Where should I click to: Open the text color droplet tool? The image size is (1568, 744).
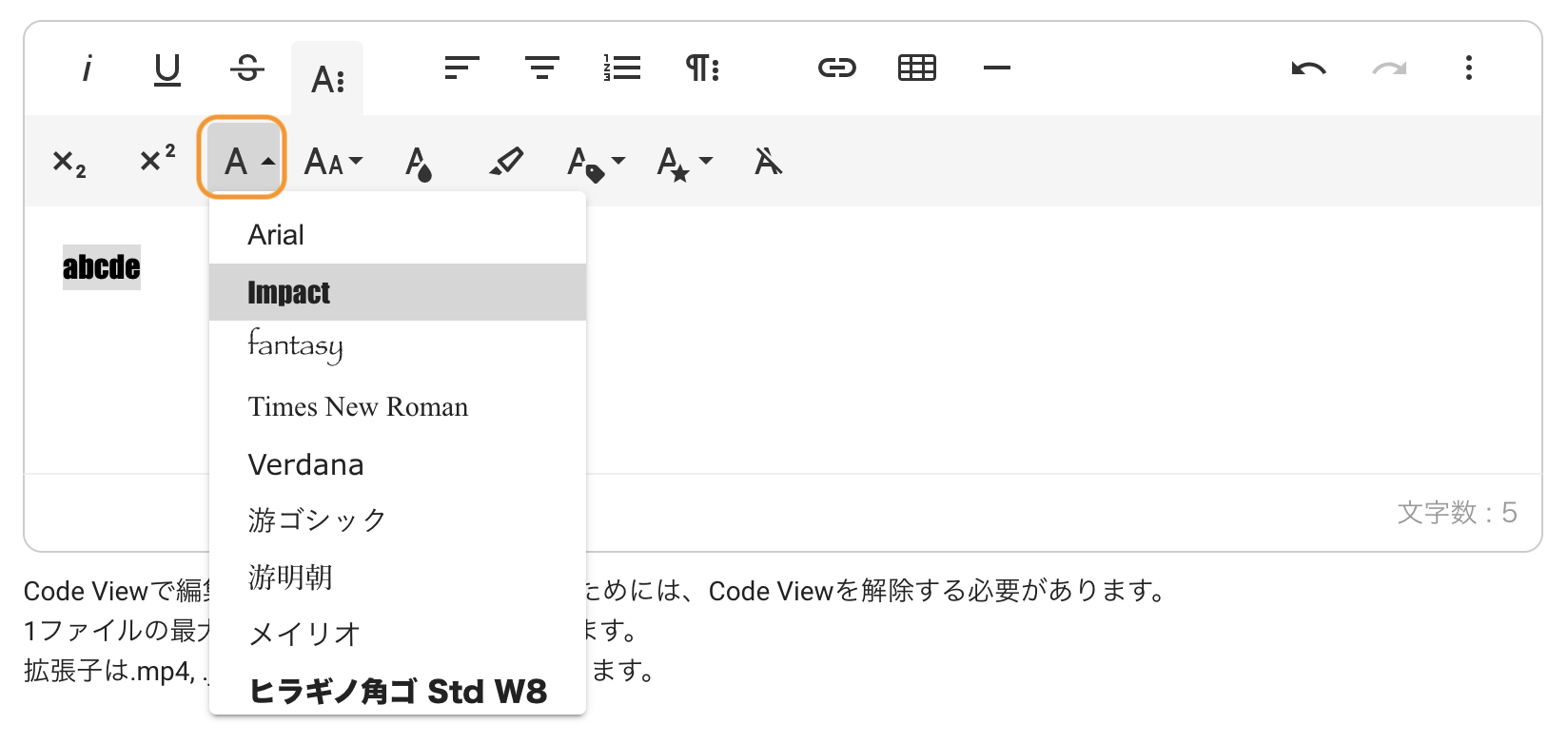click(419, 163)
